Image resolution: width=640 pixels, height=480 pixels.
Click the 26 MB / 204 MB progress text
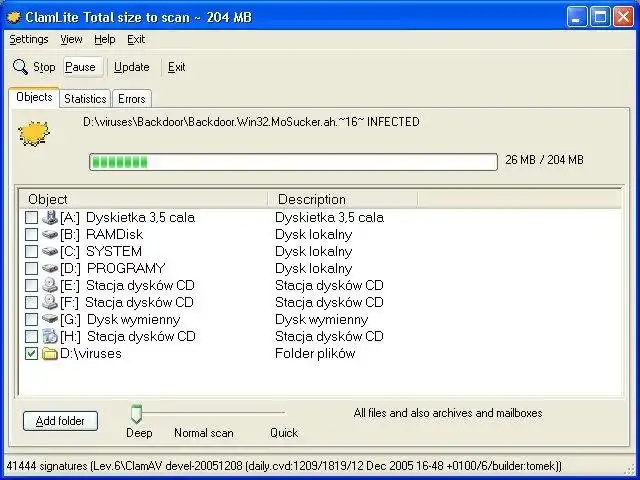[x=544, y=160]
